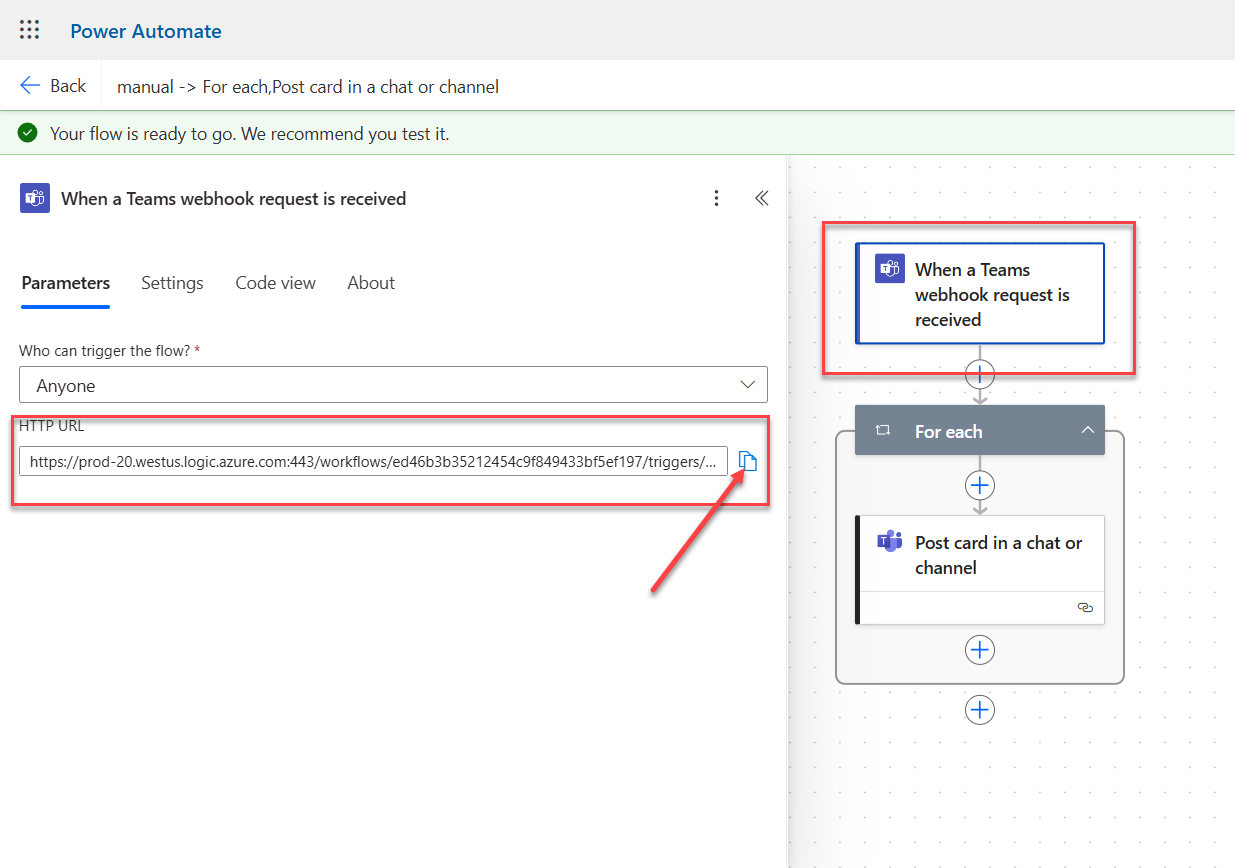
Task: Insert a step between trigger and For each
Action: click(x=980, y=375)
